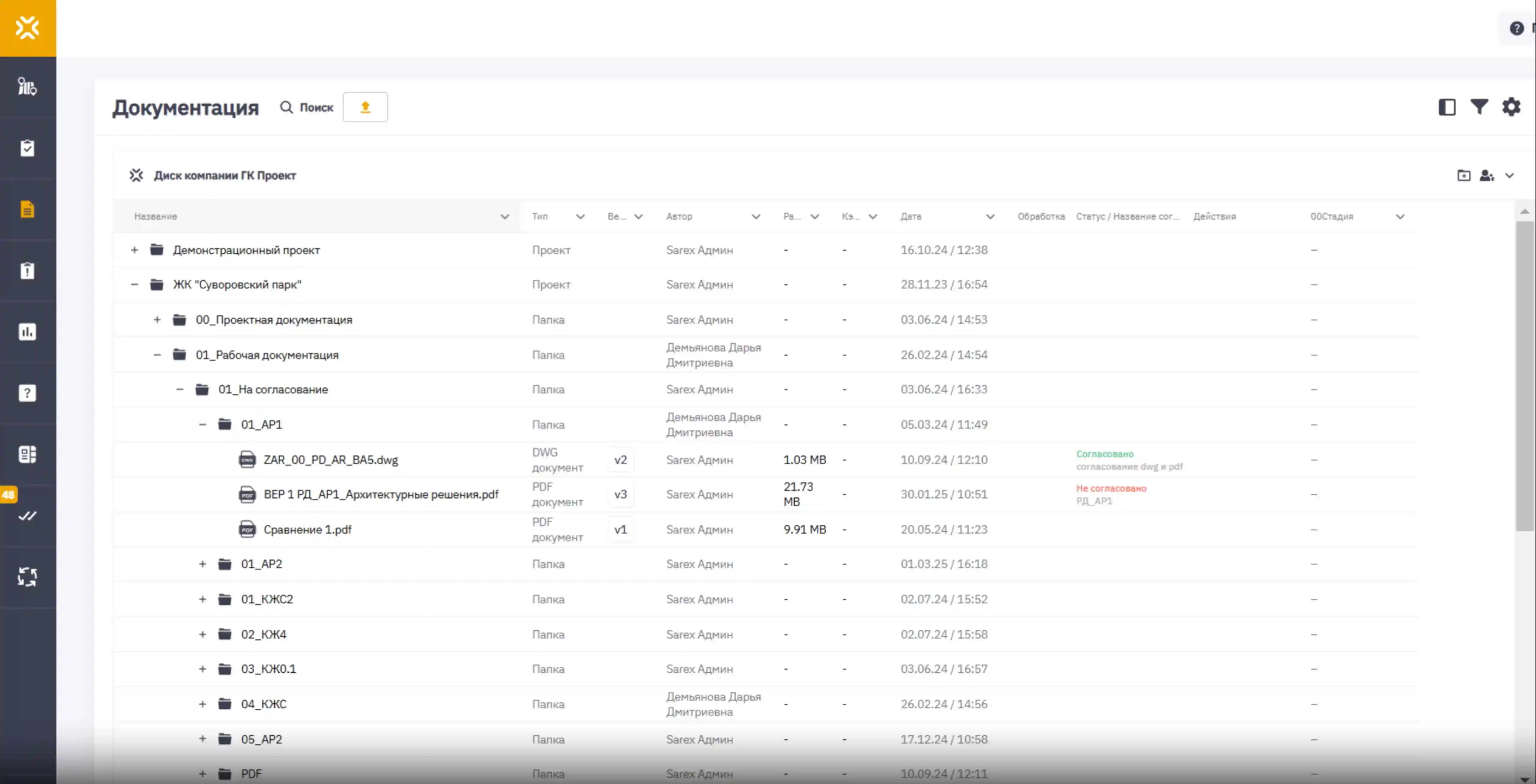Viewport: 1536px width, 784px height.
Task: Collapse the ЖК "Суворовский парк" project
Action: [135, 284]
